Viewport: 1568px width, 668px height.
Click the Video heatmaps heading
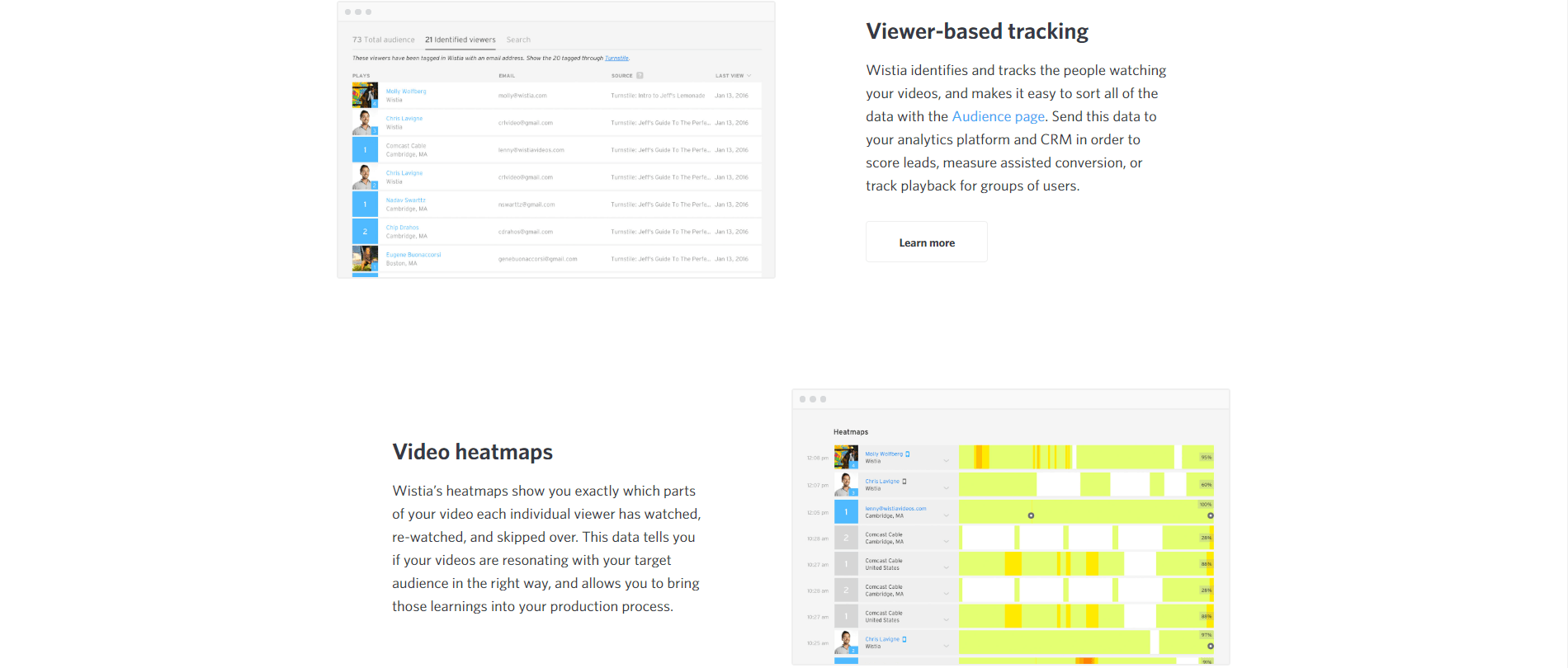(473, 452)
